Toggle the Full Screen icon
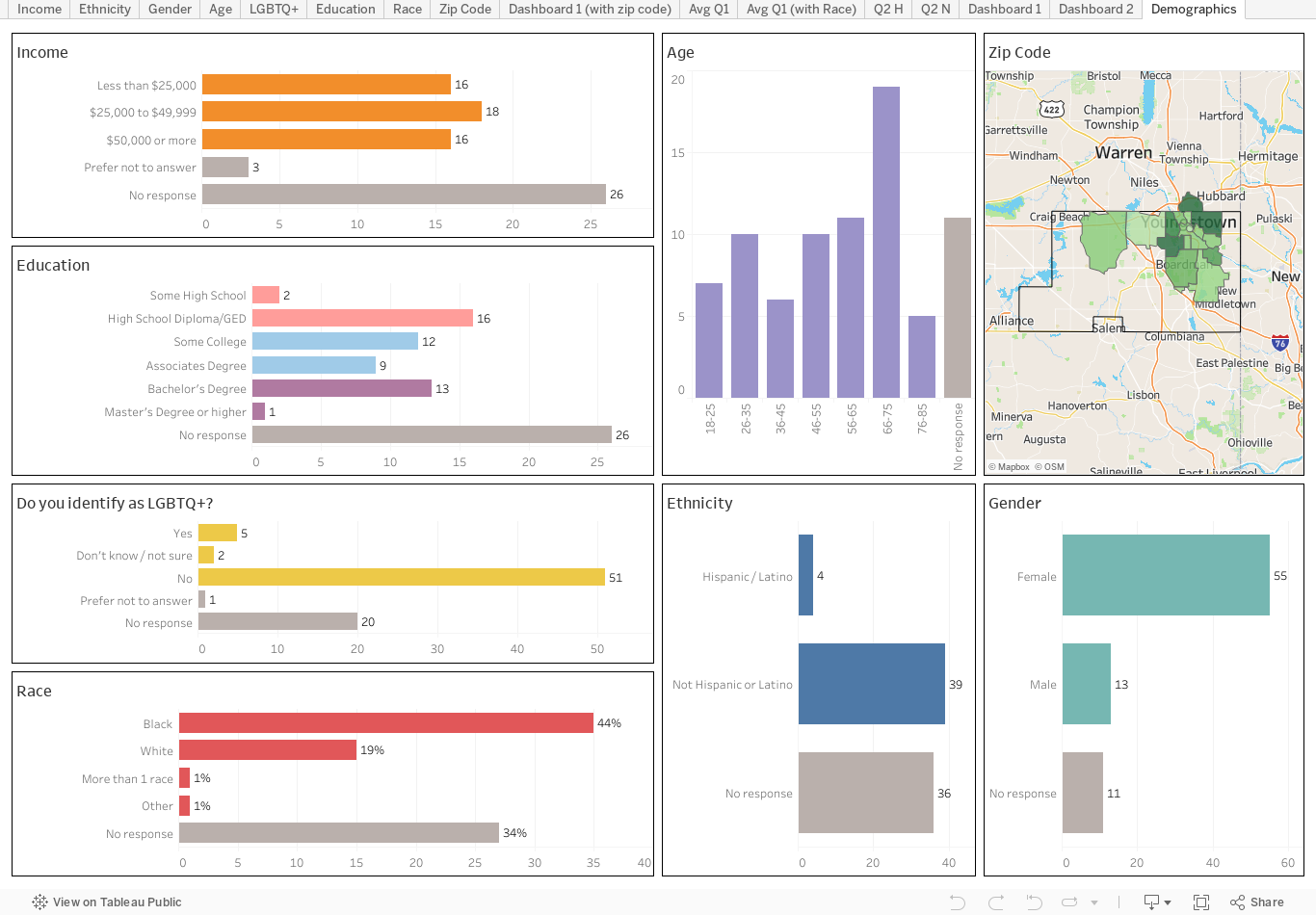The width and height of the screenshot is (1316, 915). click(x=1201, y=902)
